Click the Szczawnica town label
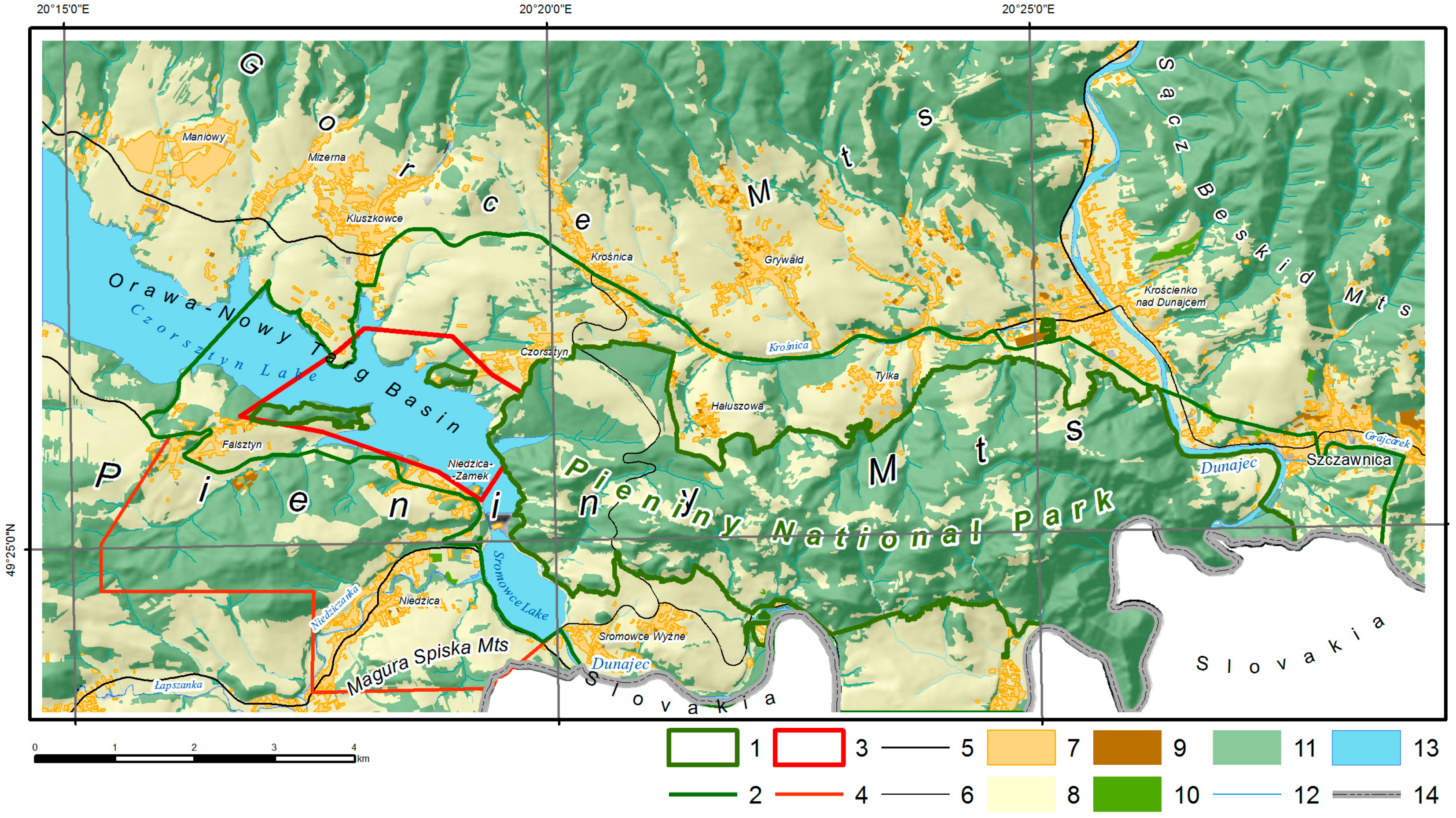Screen dimensions: 1456x818 coord(1349,460)
